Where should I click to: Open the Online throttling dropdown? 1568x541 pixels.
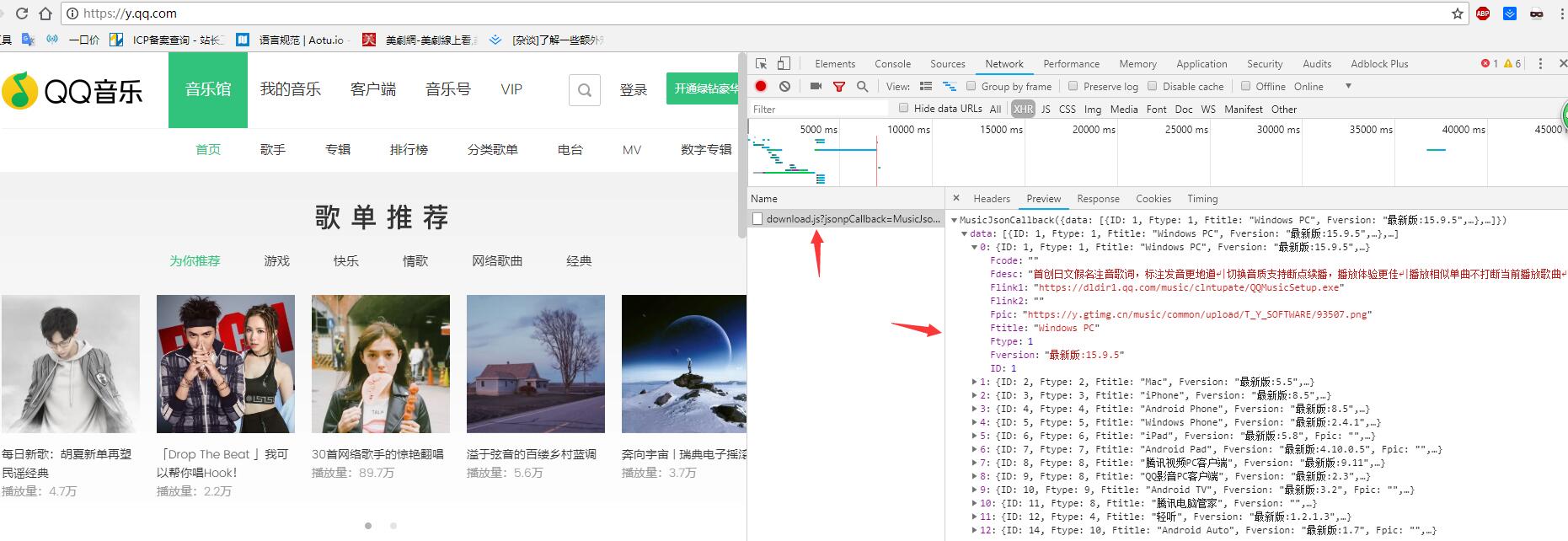click(x=1348, y=86)
